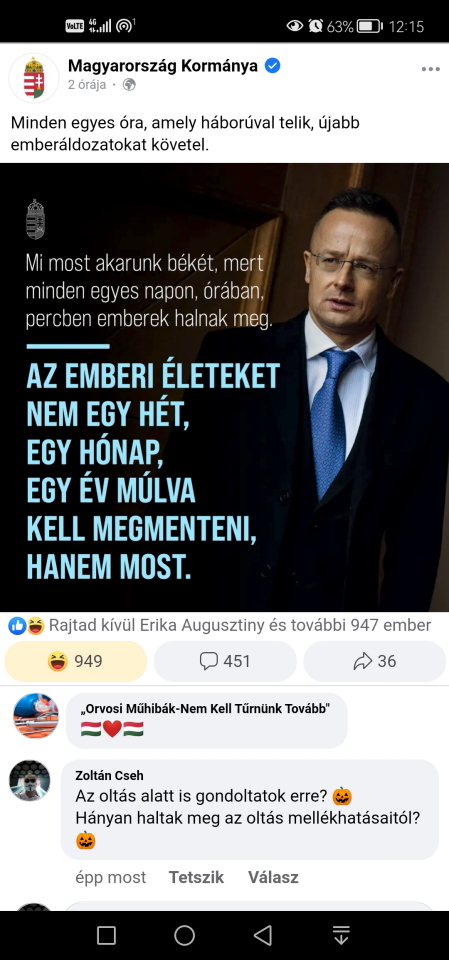Screen dimensions: 449x960
Task: Tap the share button showing 36
Action: [375, 661]
